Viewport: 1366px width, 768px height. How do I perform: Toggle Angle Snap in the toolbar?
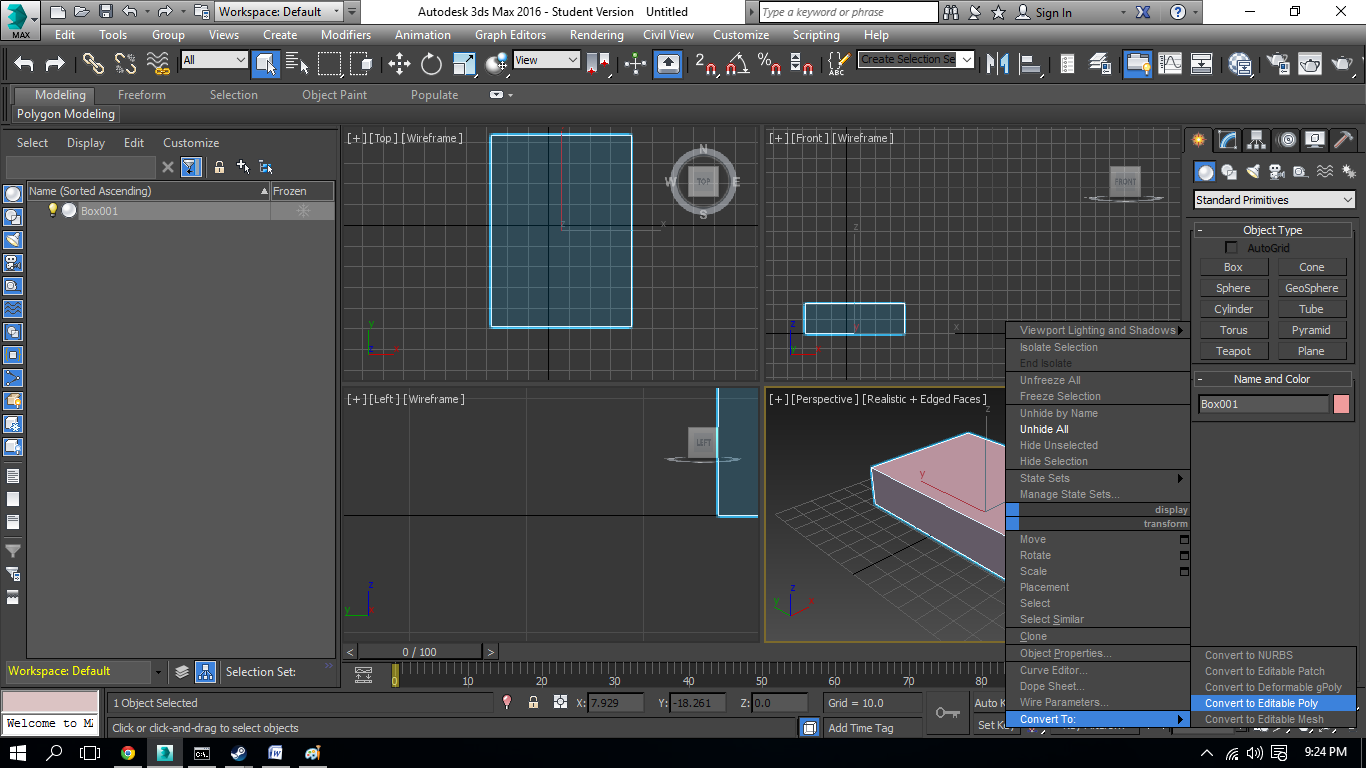pyautogui.click(x=738, y=64)
